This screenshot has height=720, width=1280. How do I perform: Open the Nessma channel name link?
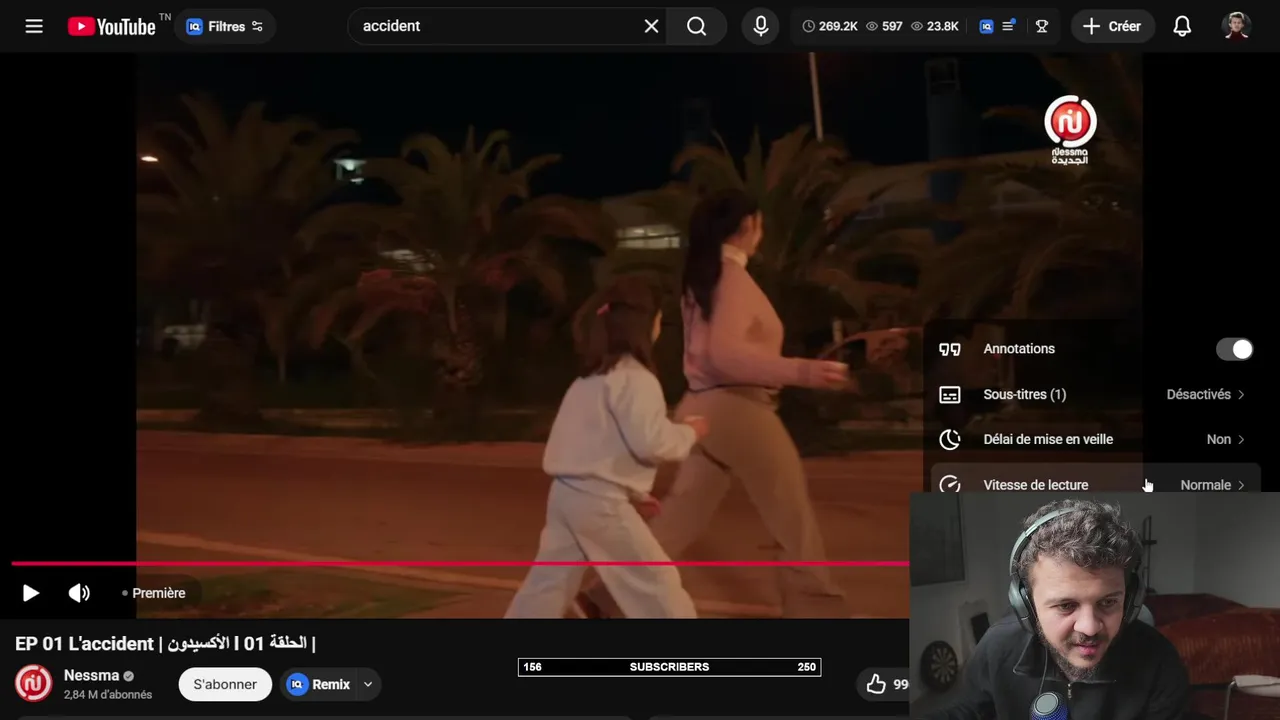(91, 675)
